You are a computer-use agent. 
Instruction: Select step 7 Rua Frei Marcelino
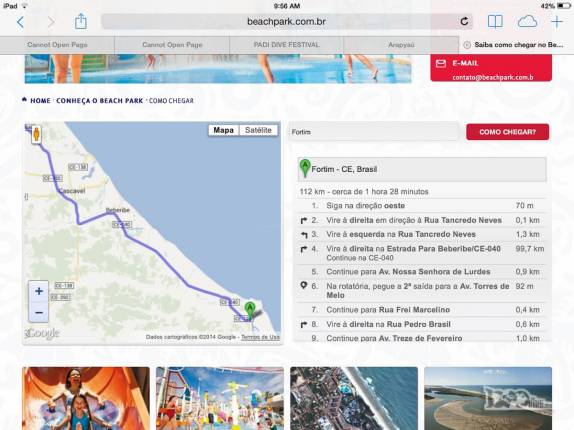pyautogui.click(x=421, y=310)
